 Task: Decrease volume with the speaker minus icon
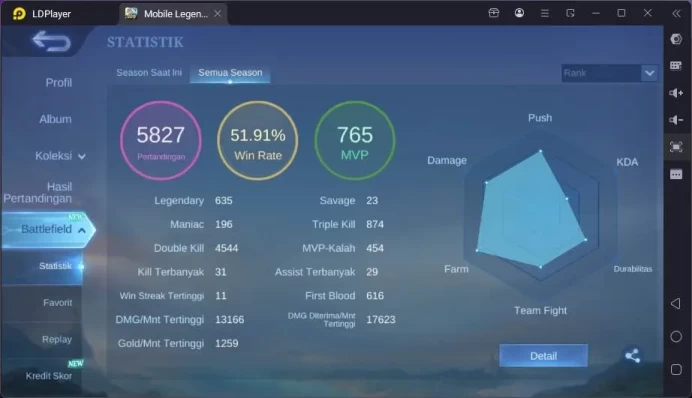coord(676,120)
